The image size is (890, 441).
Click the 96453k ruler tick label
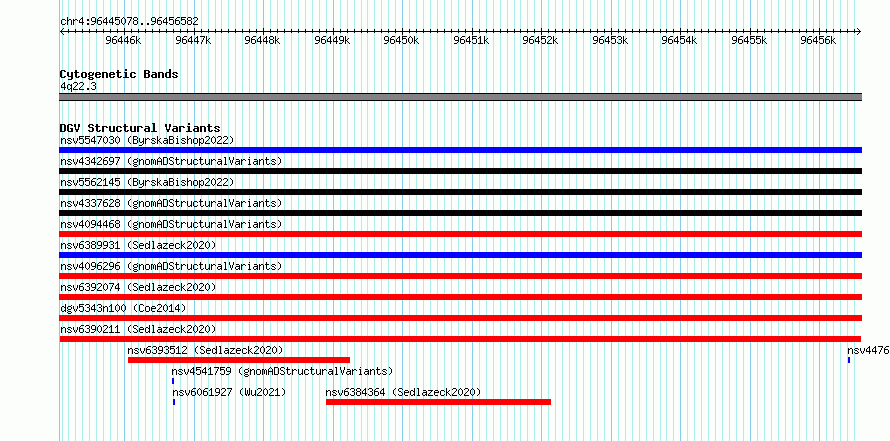[x=611, y=41]
